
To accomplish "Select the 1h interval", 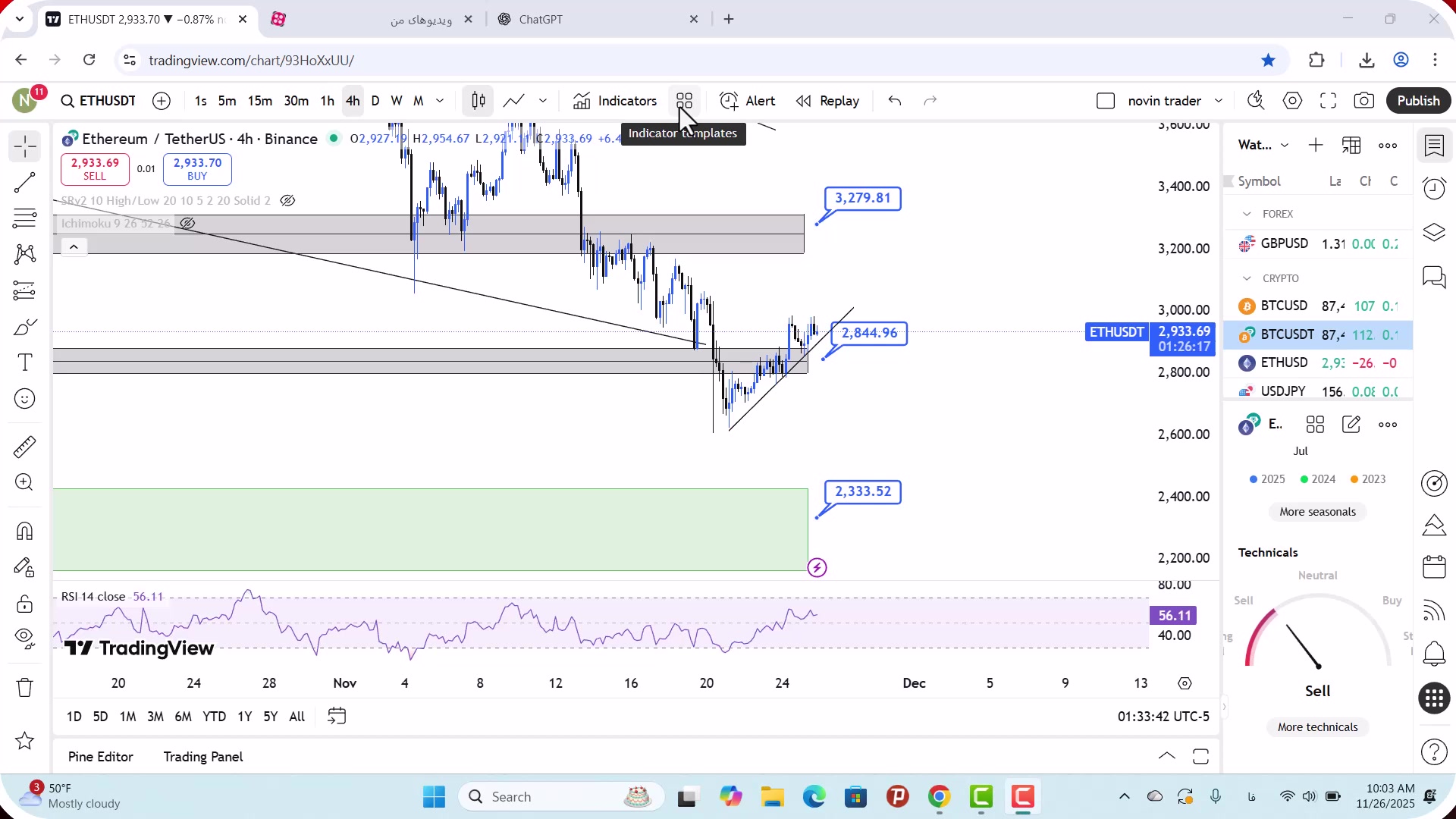I will [x=328, y=101].
